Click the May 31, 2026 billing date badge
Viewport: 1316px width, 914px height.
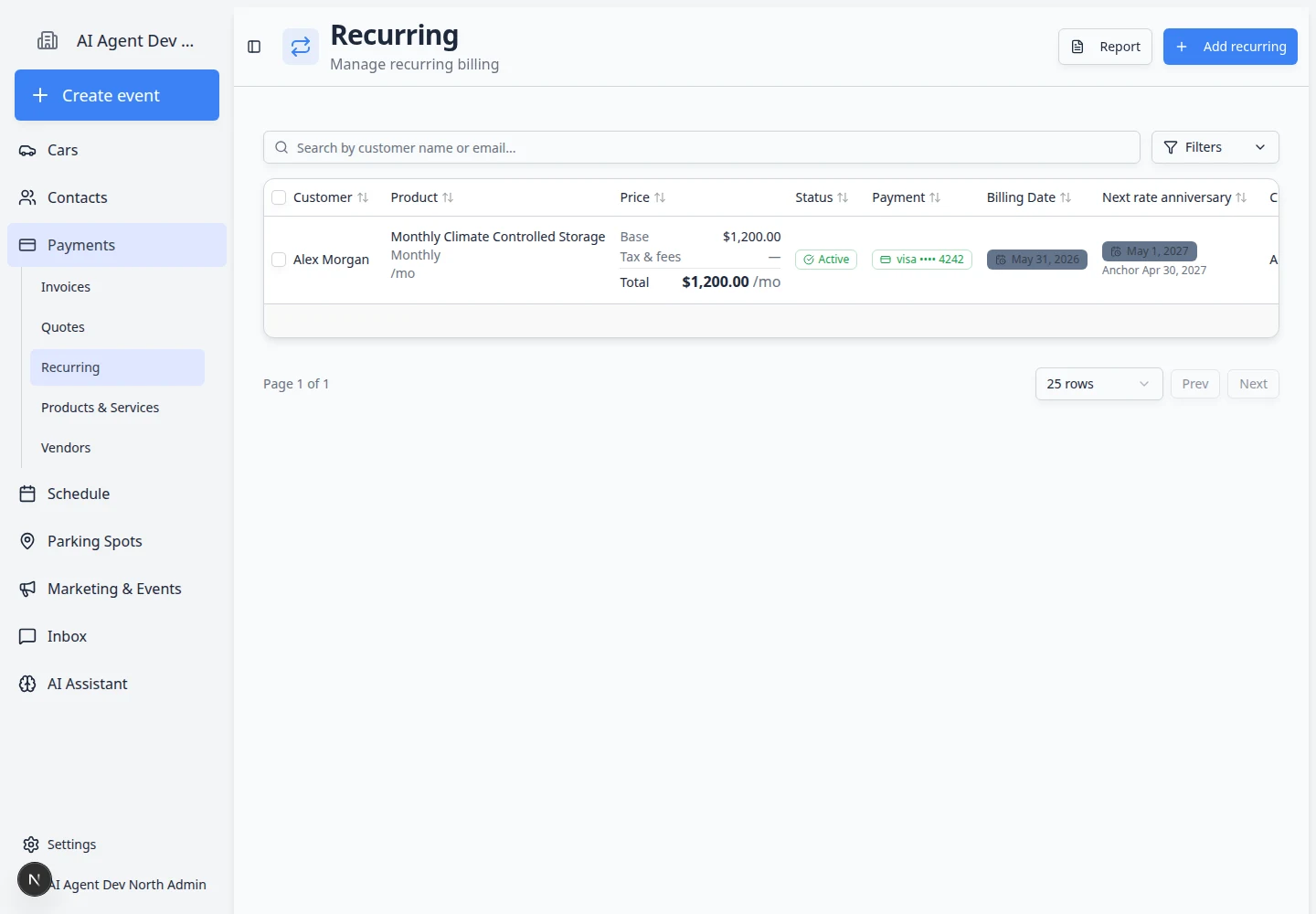coord(1037,260)
